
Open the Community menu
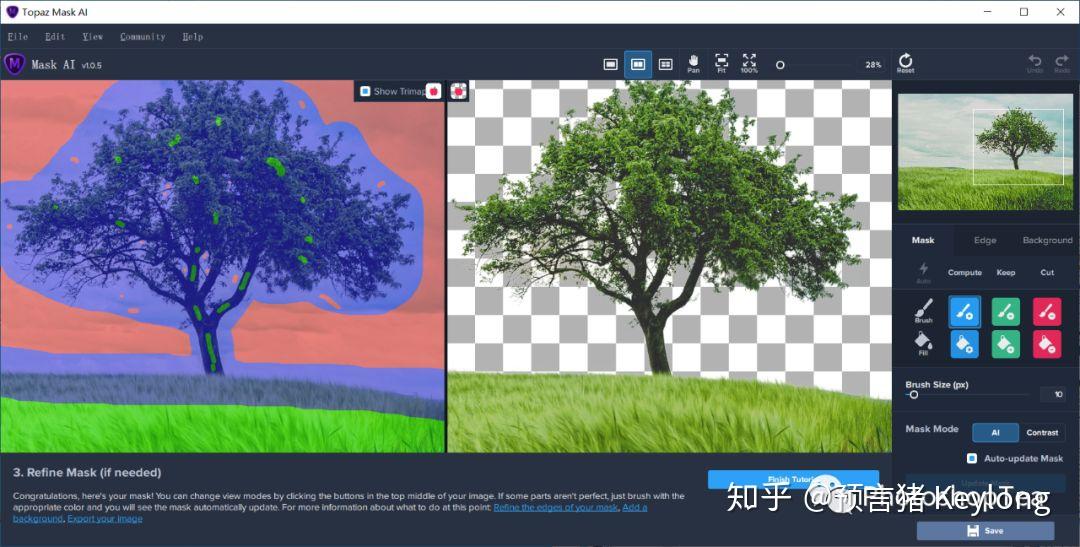click(143, 37)
